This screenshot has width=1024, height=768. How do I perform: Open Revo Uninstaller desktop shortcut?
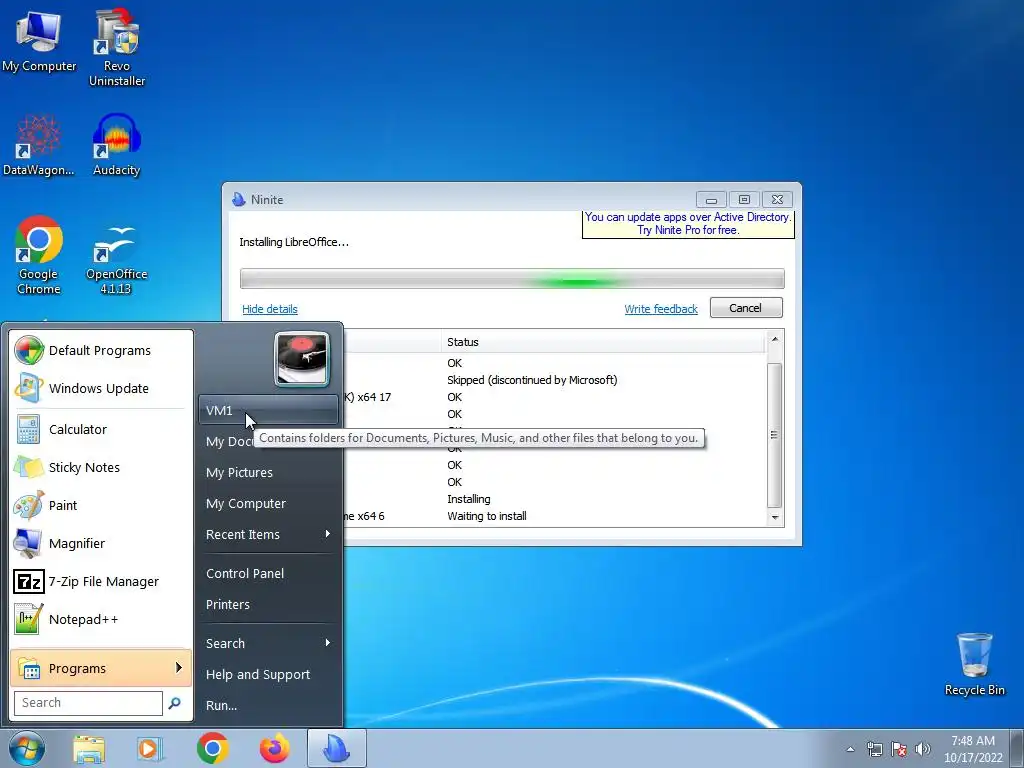pyautogui.click(x=117, y=47)
